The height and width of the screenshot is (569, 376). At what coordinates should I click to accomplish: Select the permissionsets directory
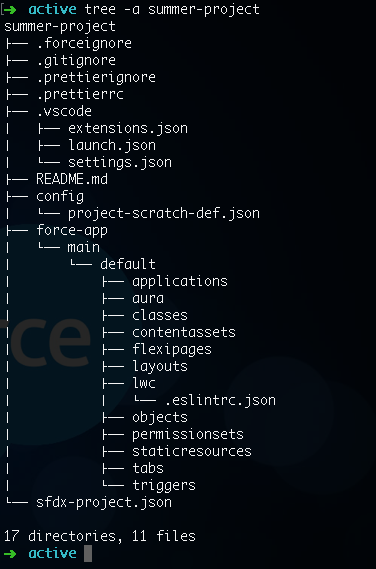pos(188,434)
